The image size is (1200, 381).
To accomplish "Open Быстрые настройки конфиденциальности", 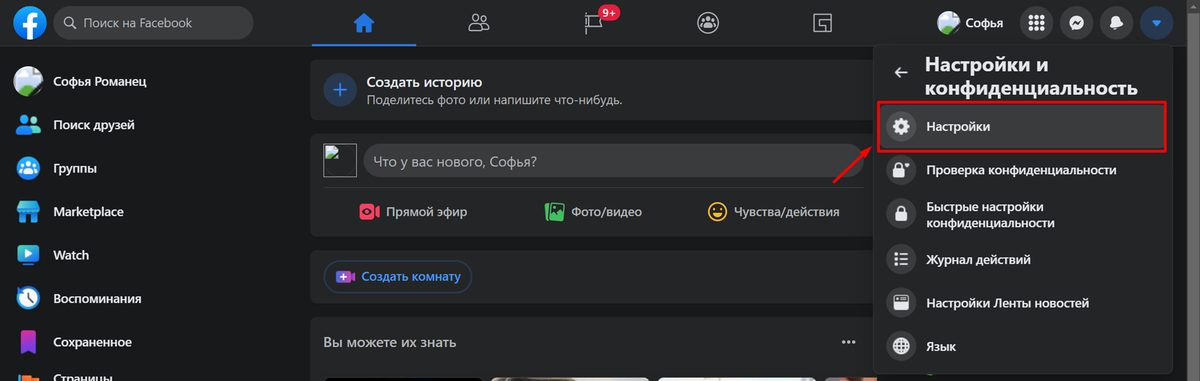I will click(1022, 214).
